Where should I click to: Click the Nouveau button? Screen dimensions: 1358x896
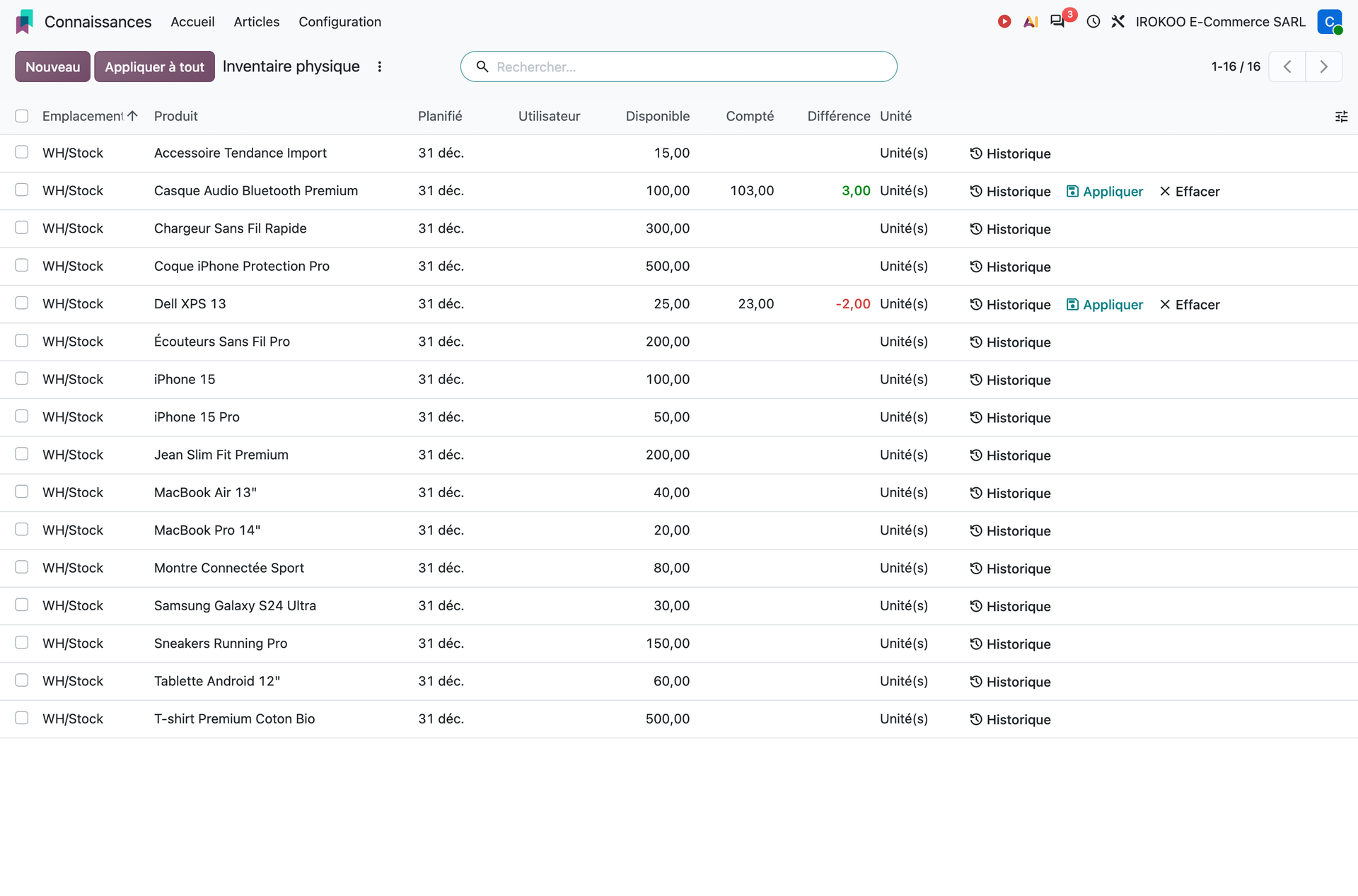[53, 66]
